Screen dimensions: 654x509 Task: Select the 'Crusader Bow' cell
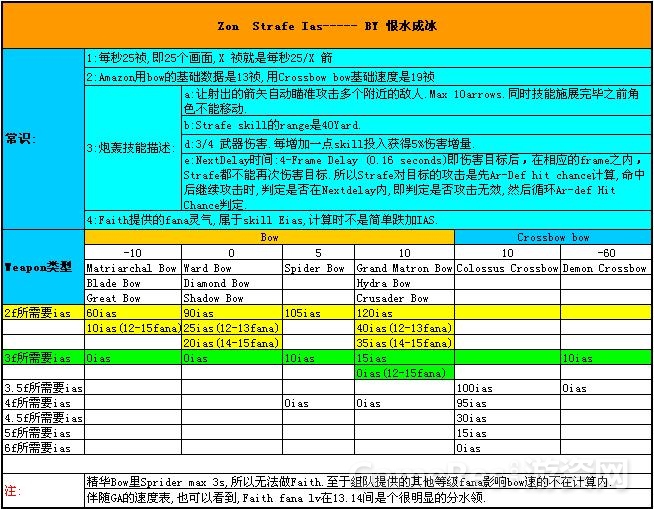[404, 298]
